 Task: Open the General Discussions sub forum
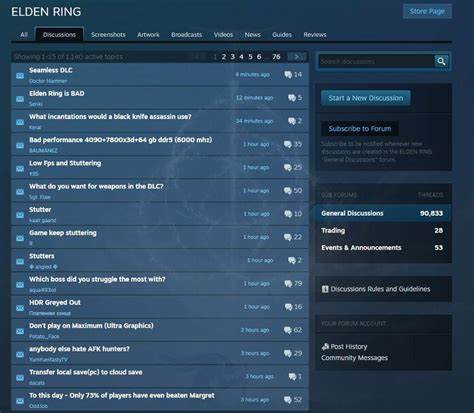point(382,213)
